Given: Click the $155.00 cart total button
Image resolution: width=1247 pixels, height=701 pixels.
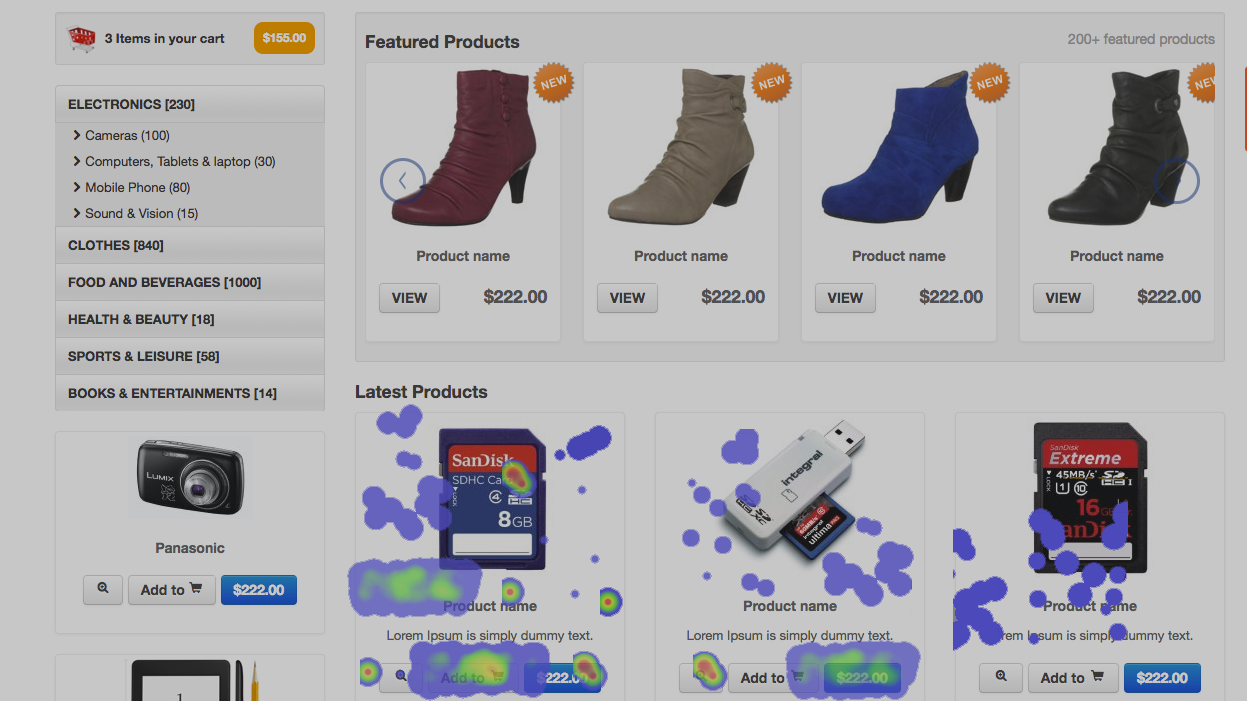Looking at the screenshot, I should tap(284, 38).
